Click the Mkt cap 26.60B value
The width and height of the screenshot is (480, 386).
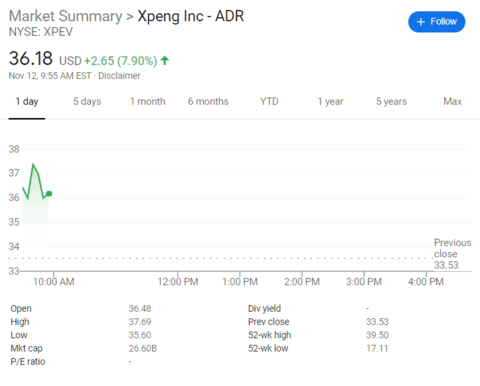coord(143,348)
